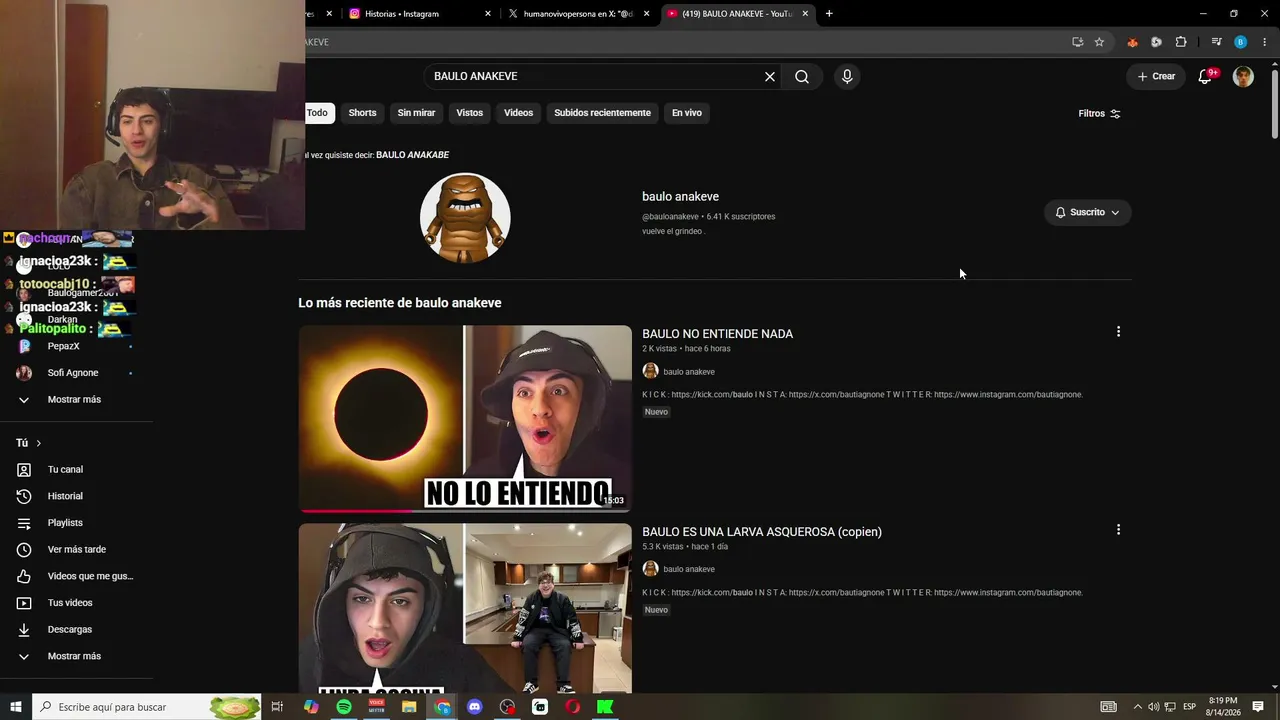Click the install app icon in address bar

pyautogui.click(x=1077, y=42)
